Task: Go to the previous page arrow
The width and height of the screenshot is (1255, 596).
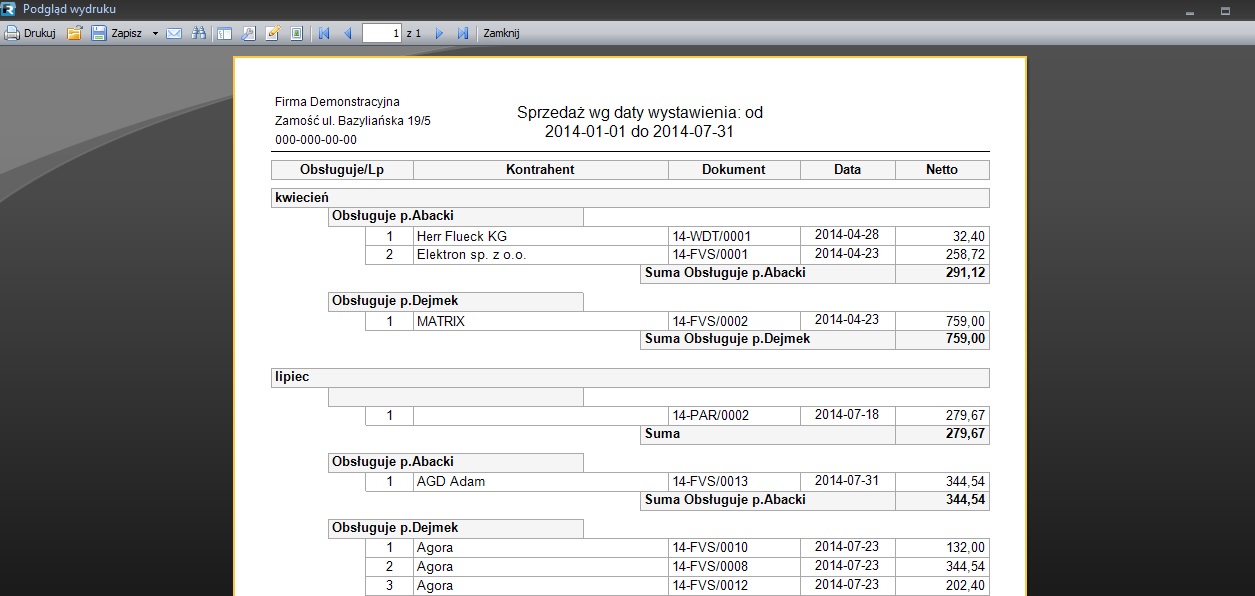Action: (348, 33)
